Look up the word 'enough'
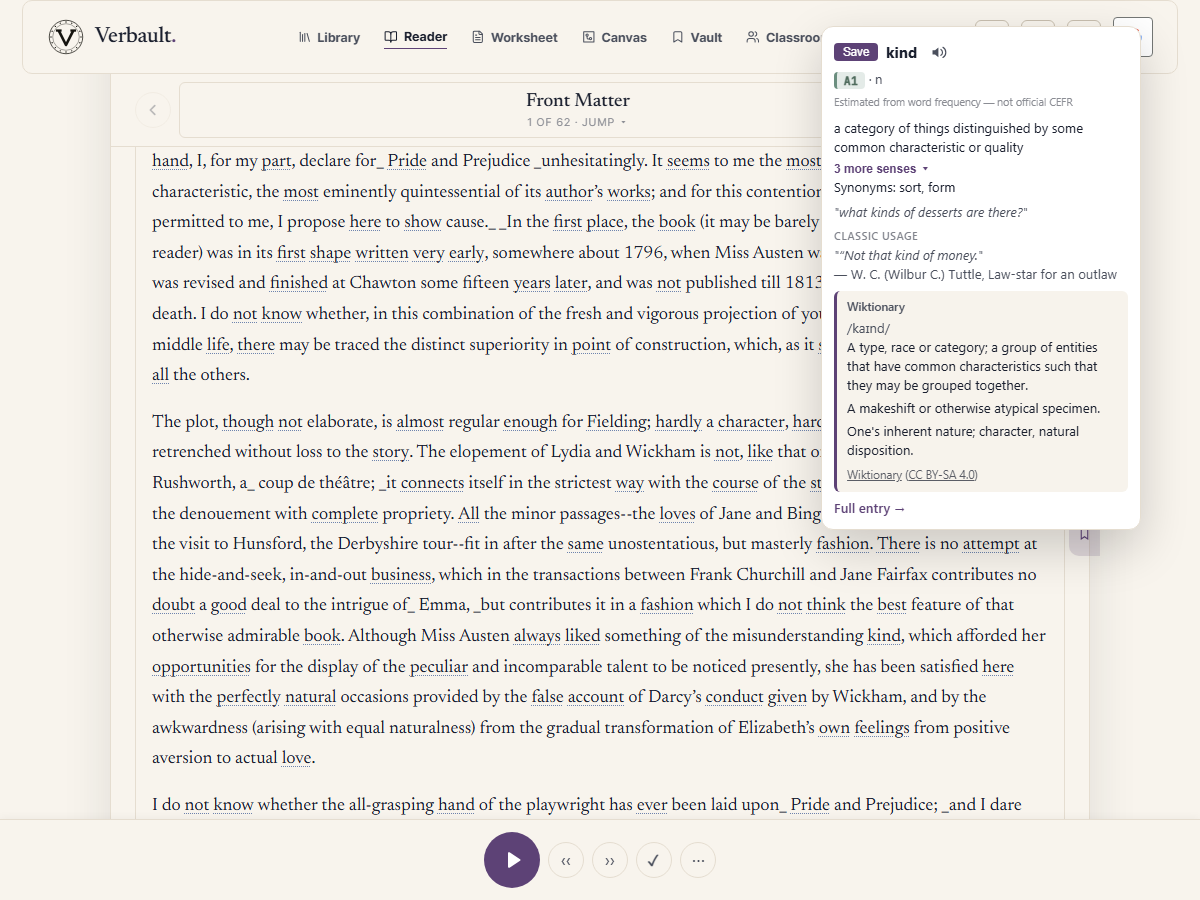This screenshot has width=1200, height=900. coord(530,422)
